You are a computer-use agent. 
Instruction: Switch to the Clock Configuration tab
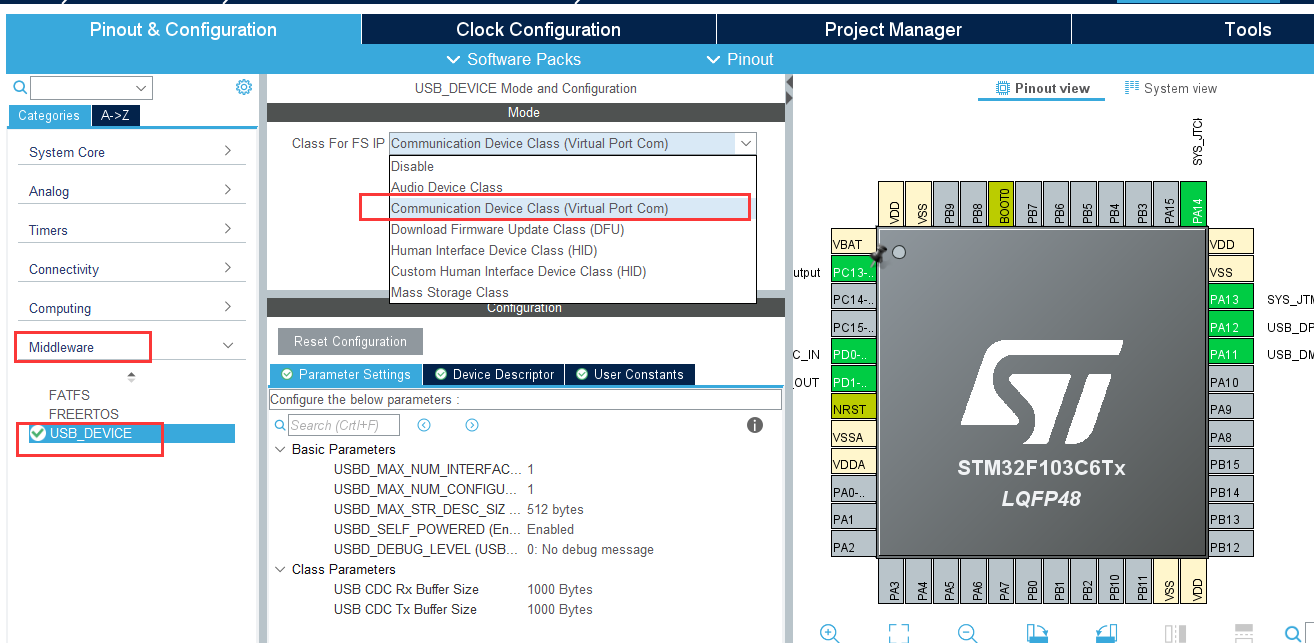click(537, 29)
